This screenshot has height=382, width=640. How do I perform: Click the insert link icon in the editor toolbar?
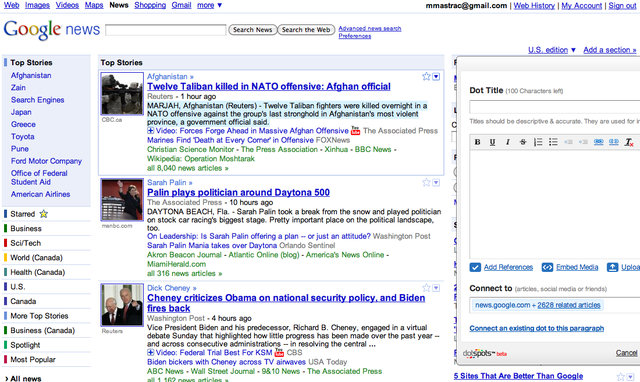tap(598, 142)
